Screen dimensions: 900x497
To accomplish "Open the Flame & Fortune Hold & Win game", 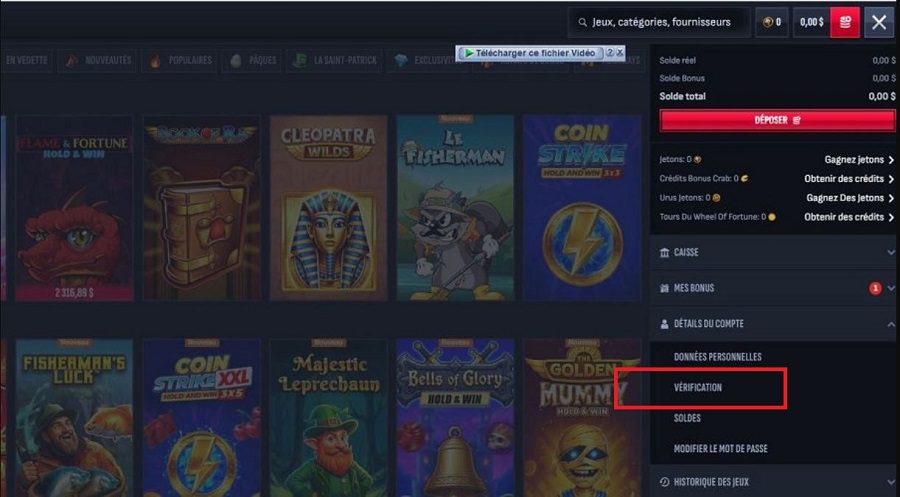I will pos(74,208).
